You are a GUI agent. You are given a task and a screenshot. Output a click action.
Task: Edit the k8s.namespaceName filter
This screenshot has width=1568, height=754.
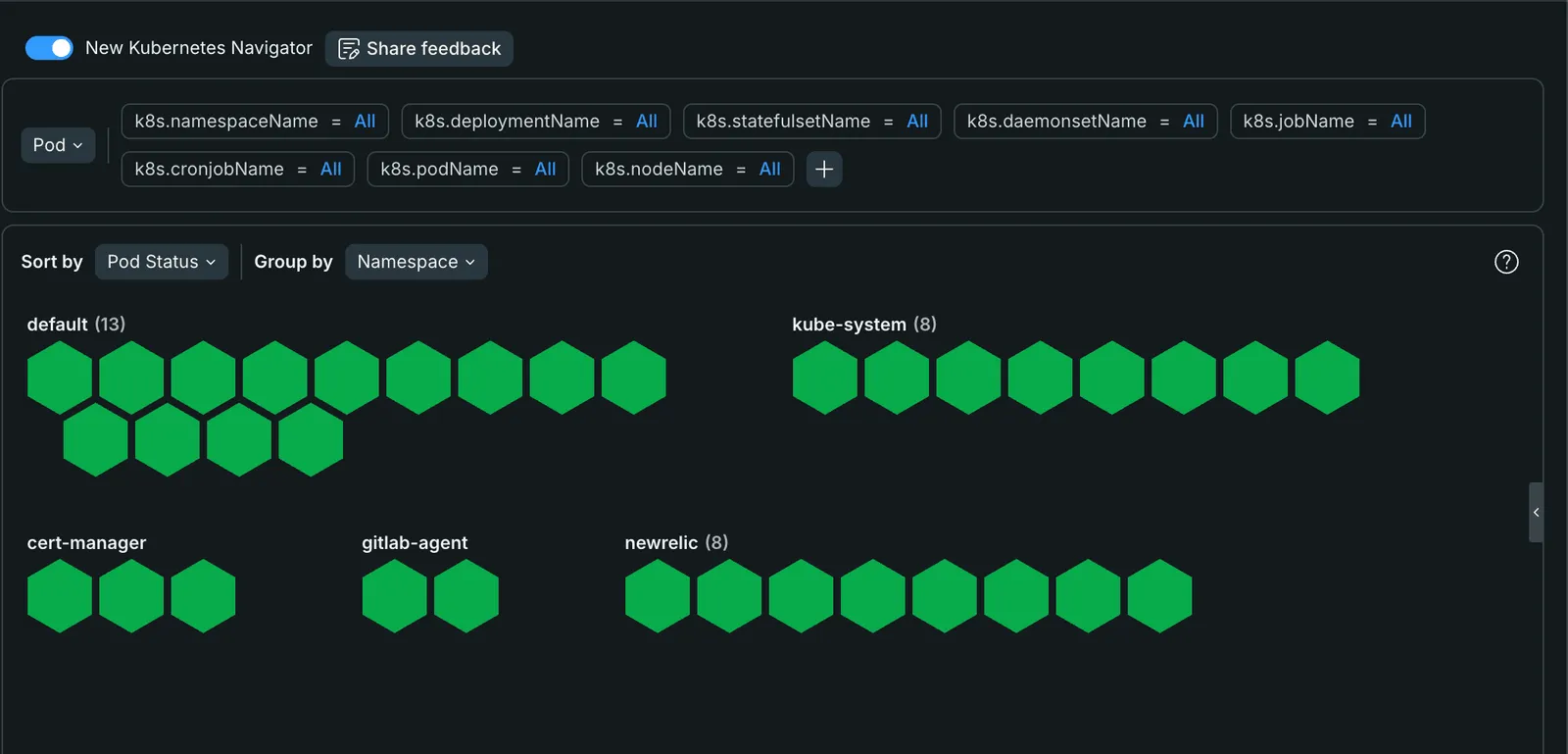(x=255, y=122)
